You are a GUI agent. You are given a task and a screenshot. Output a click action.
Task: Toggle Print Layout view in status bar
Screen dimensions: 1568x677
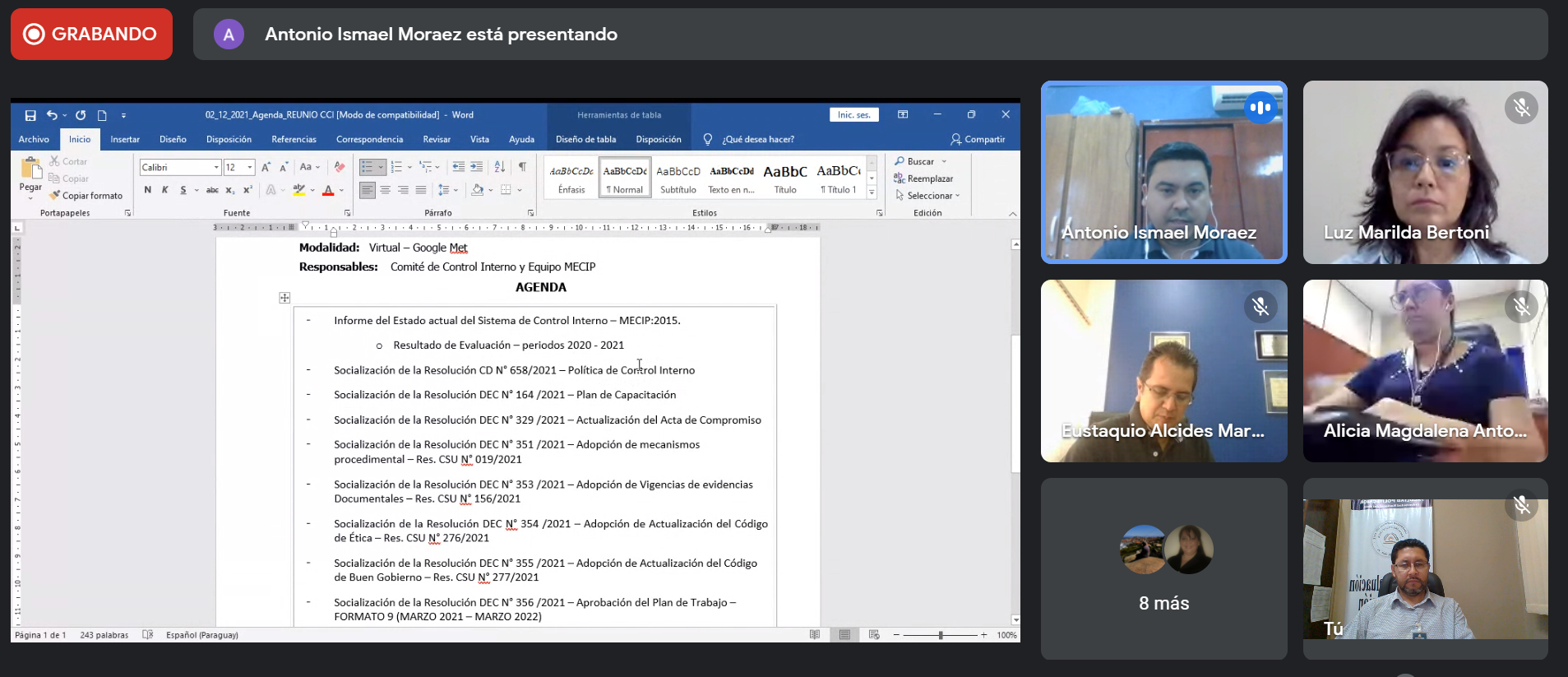844,634
